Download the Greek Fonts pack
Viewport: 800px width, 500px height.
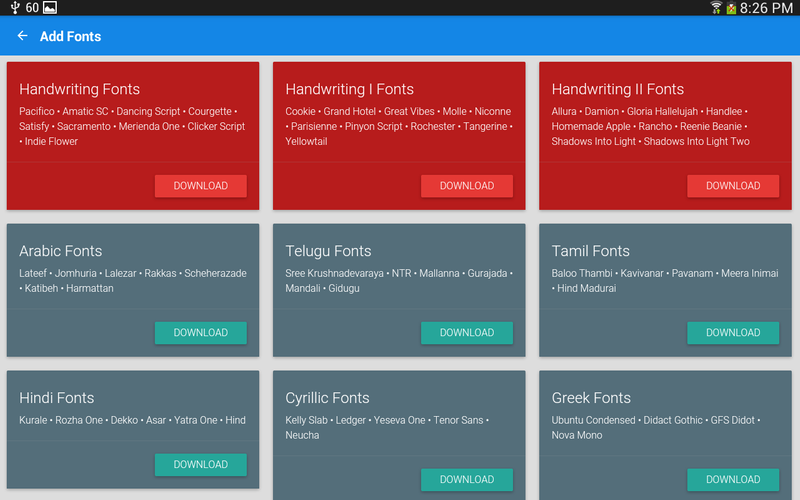point(733,480)
